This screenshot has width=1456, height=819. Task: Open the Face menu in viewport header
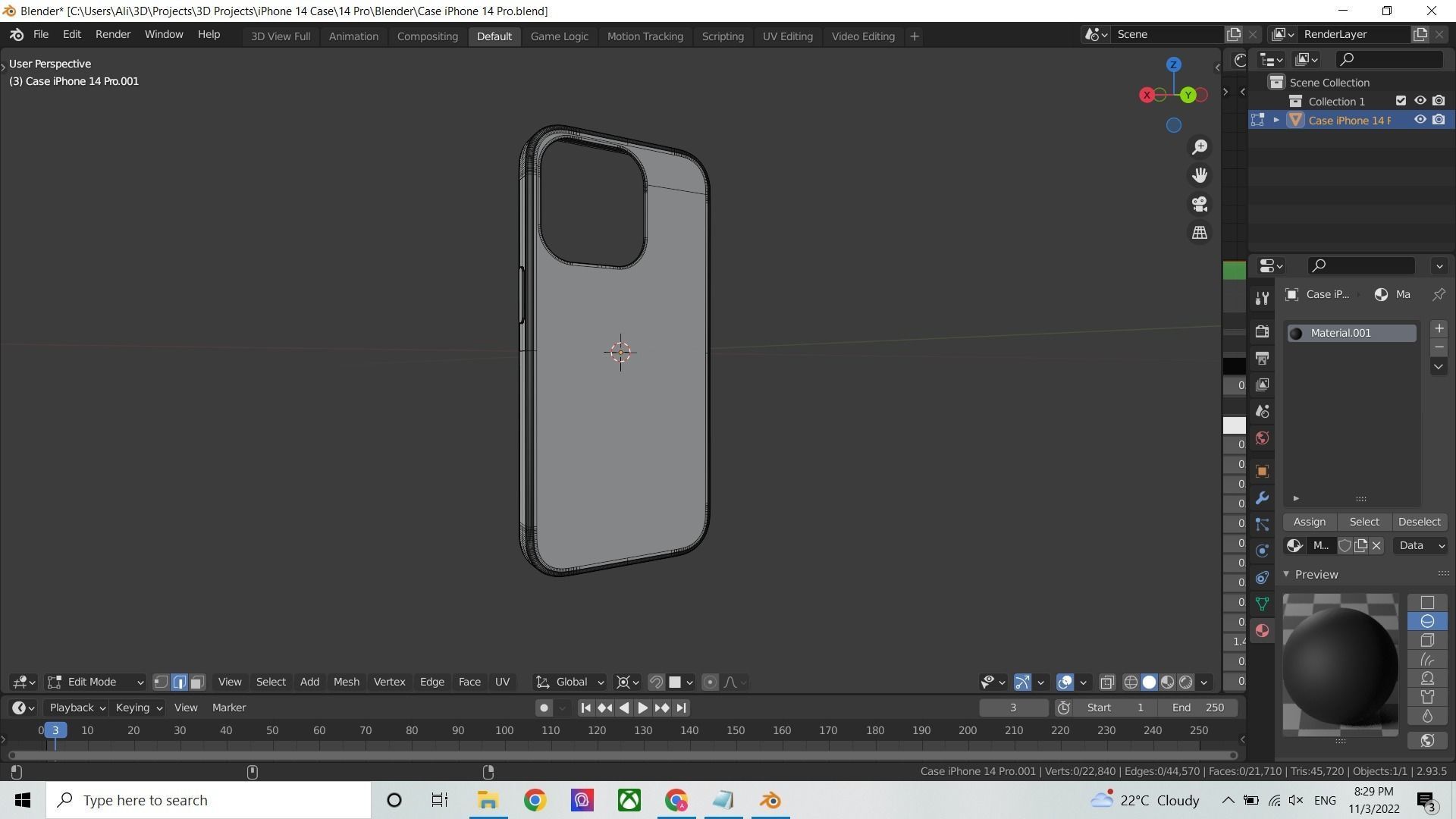(x=469, y=682)
